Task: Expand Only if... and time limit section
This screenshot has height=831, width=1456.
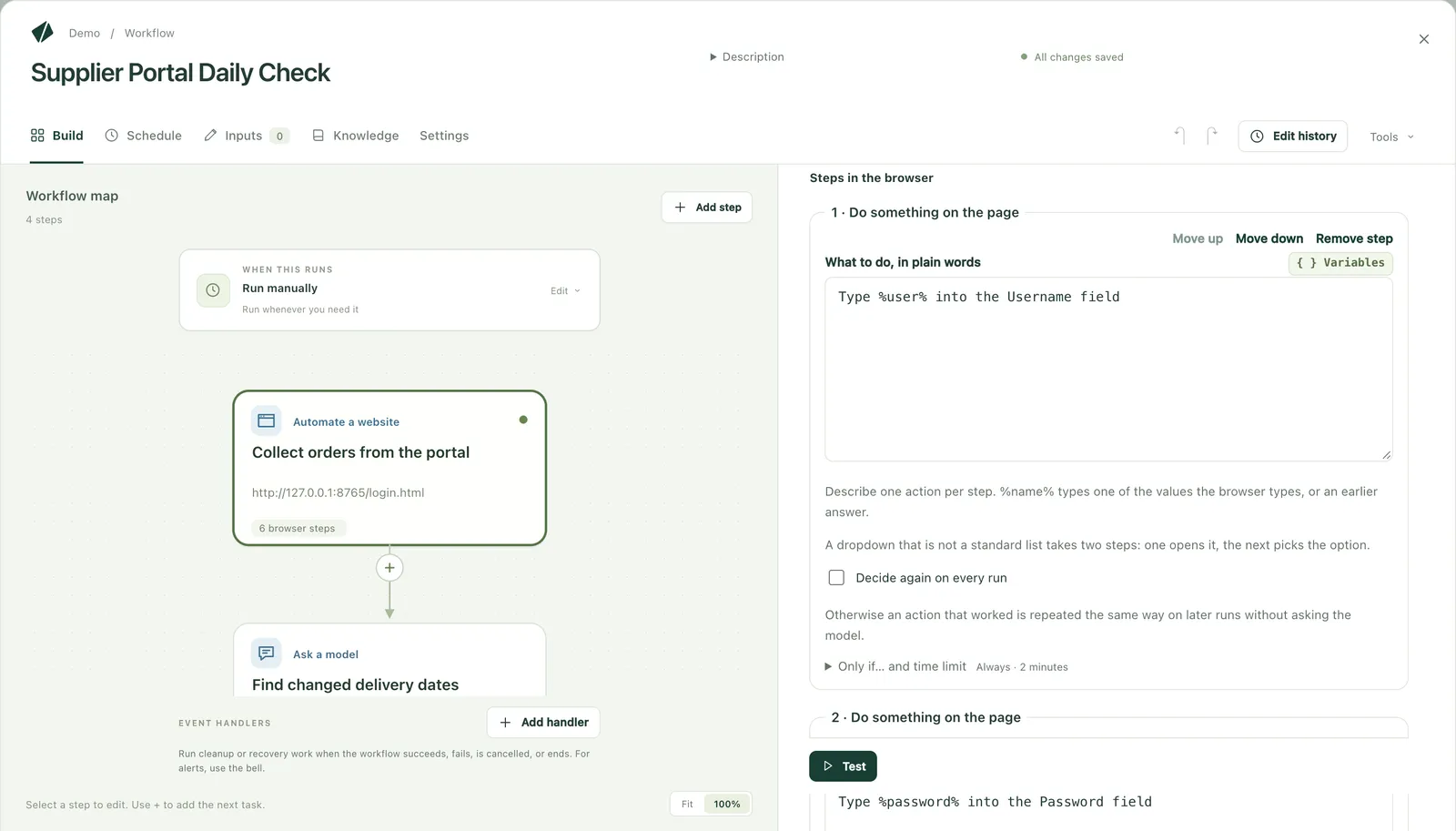Action: (895, 666)
